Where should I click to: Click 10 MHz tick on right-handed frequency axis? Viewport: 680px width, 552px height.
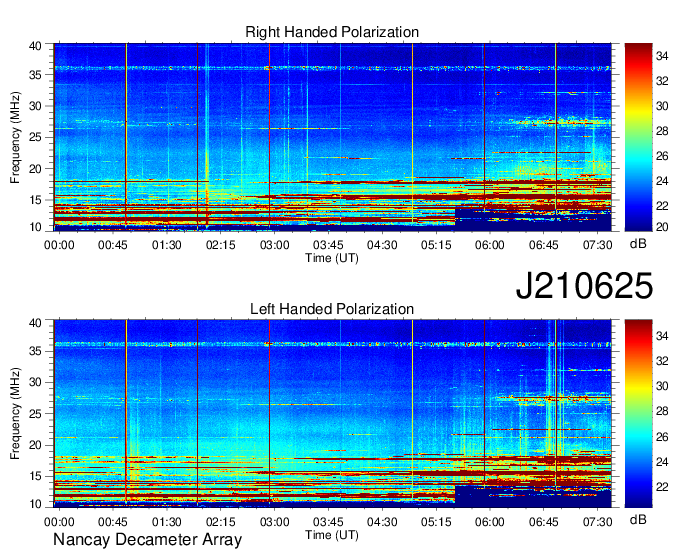(35, 227)
